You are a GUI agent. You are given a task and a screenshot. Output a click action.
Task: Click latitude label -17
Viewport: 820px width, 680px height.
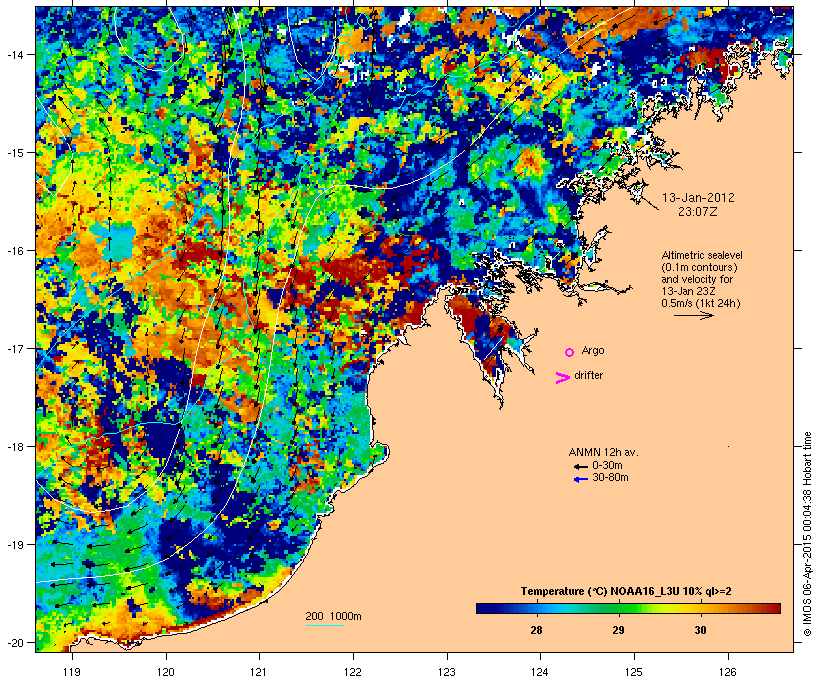coord(14,348)
